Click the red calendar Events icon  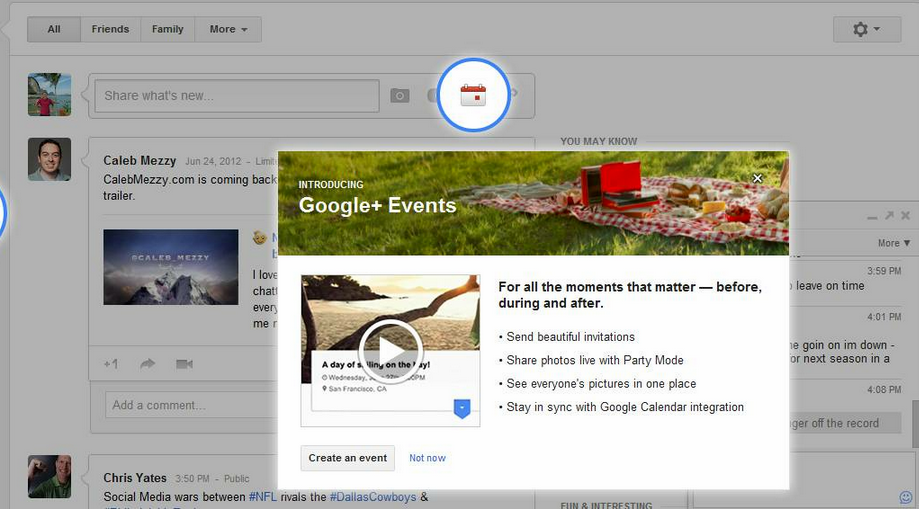pyautogui.click(x=473, y=95)
